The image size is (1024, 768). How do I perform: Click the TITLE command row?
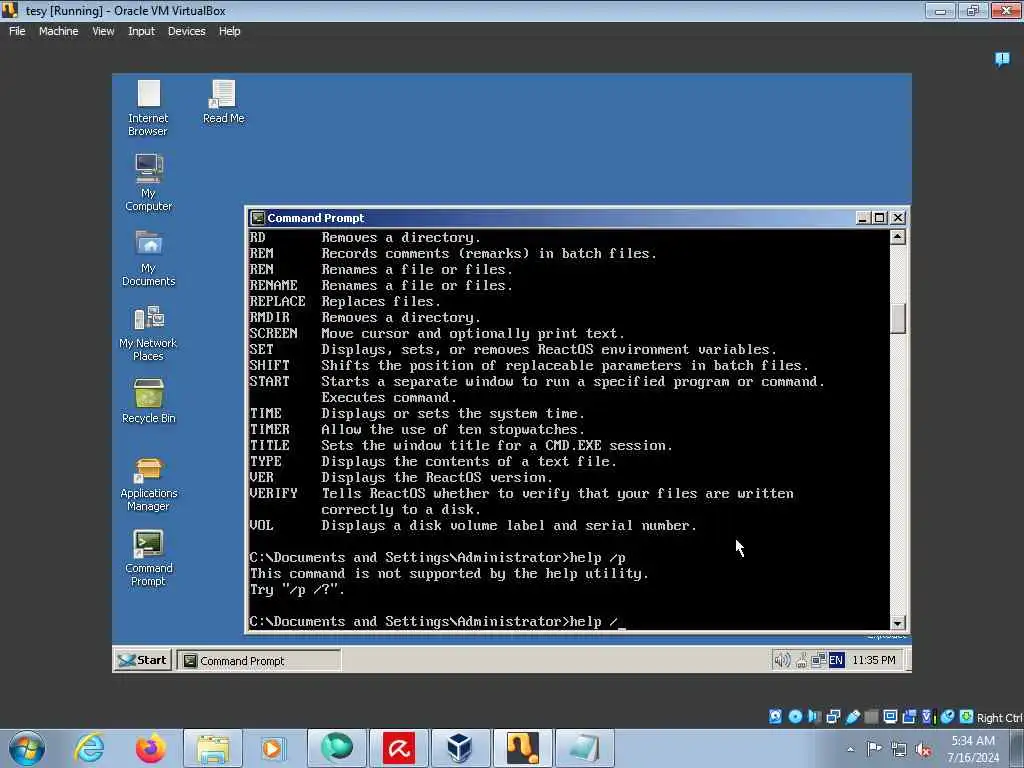(461, 445)
